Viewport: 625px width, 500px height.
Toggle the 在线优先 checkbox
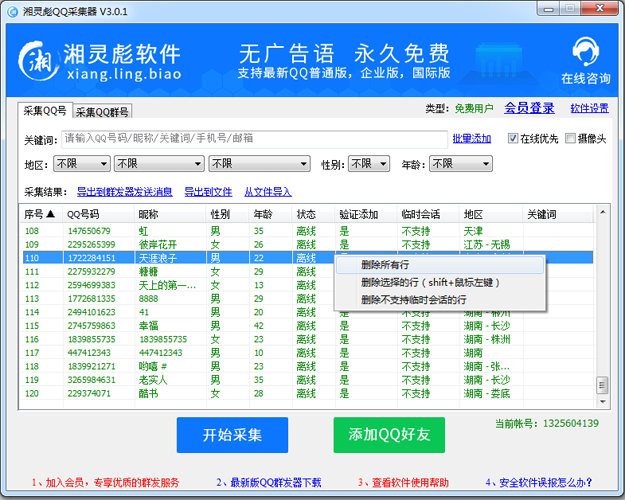pyautogui.click(x=513, y=138)
